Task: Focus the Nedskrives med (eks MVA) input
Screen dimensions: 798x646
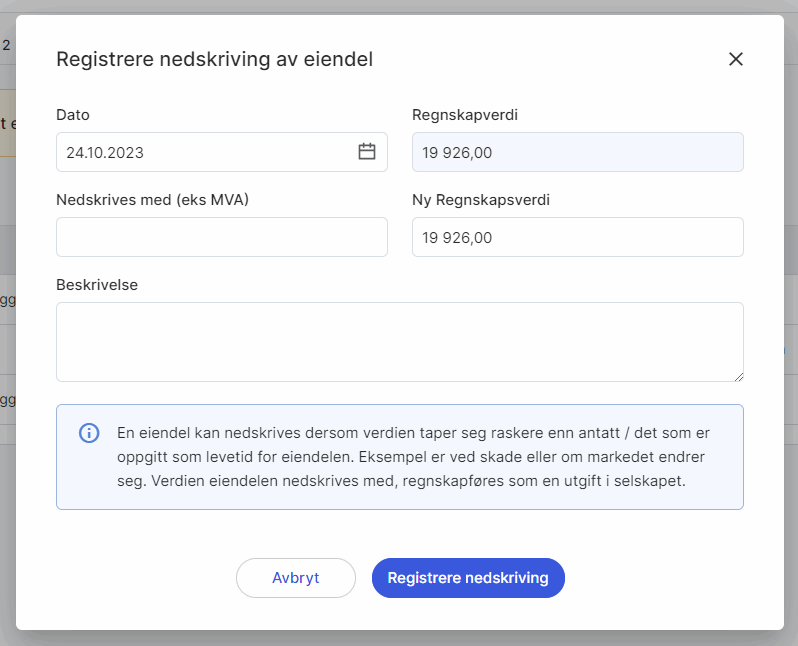Action: pos(221,237)
